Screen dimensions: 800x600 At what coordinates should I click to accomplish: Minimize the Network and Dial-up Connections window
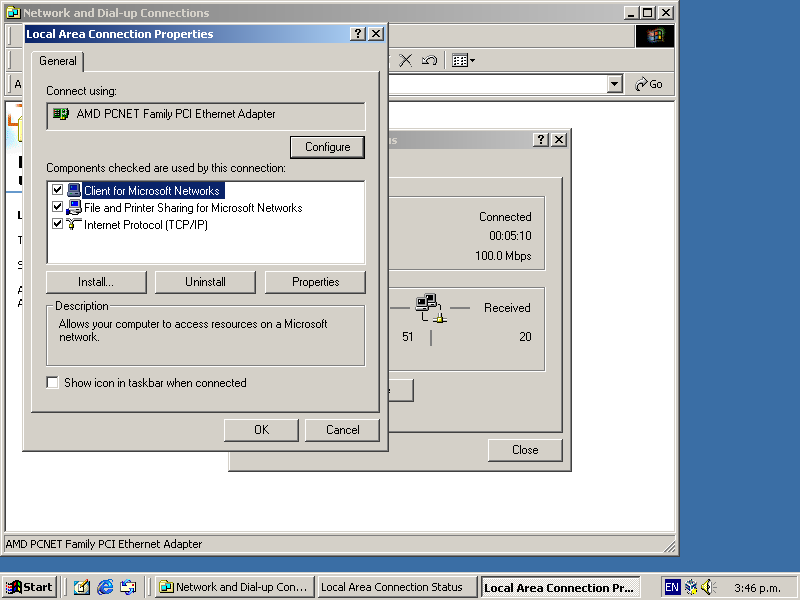632,13
